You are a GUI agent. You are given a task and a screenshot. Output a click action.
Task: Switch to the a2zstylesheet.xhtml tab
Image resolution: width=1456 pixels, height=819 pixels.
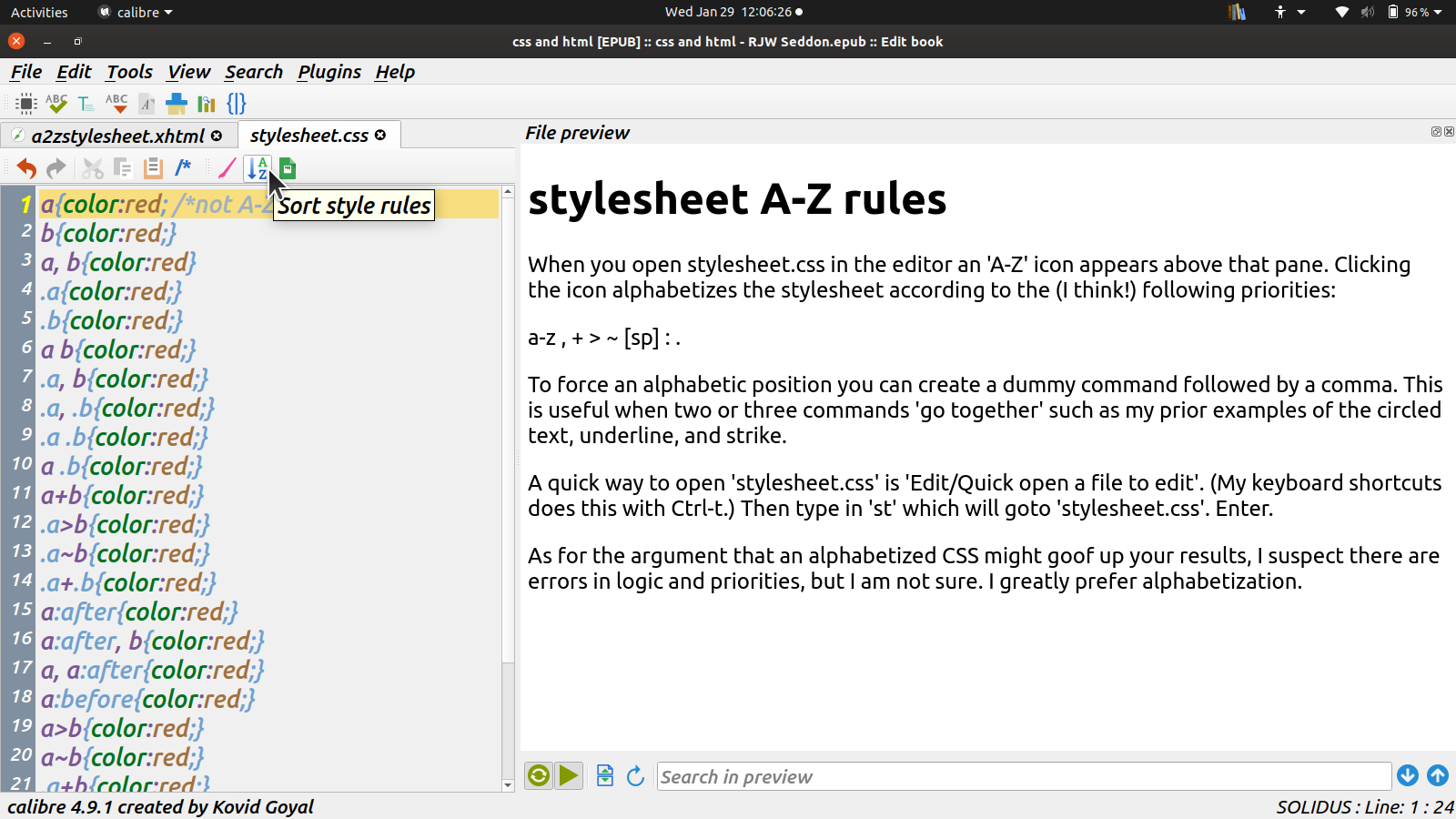117,136
